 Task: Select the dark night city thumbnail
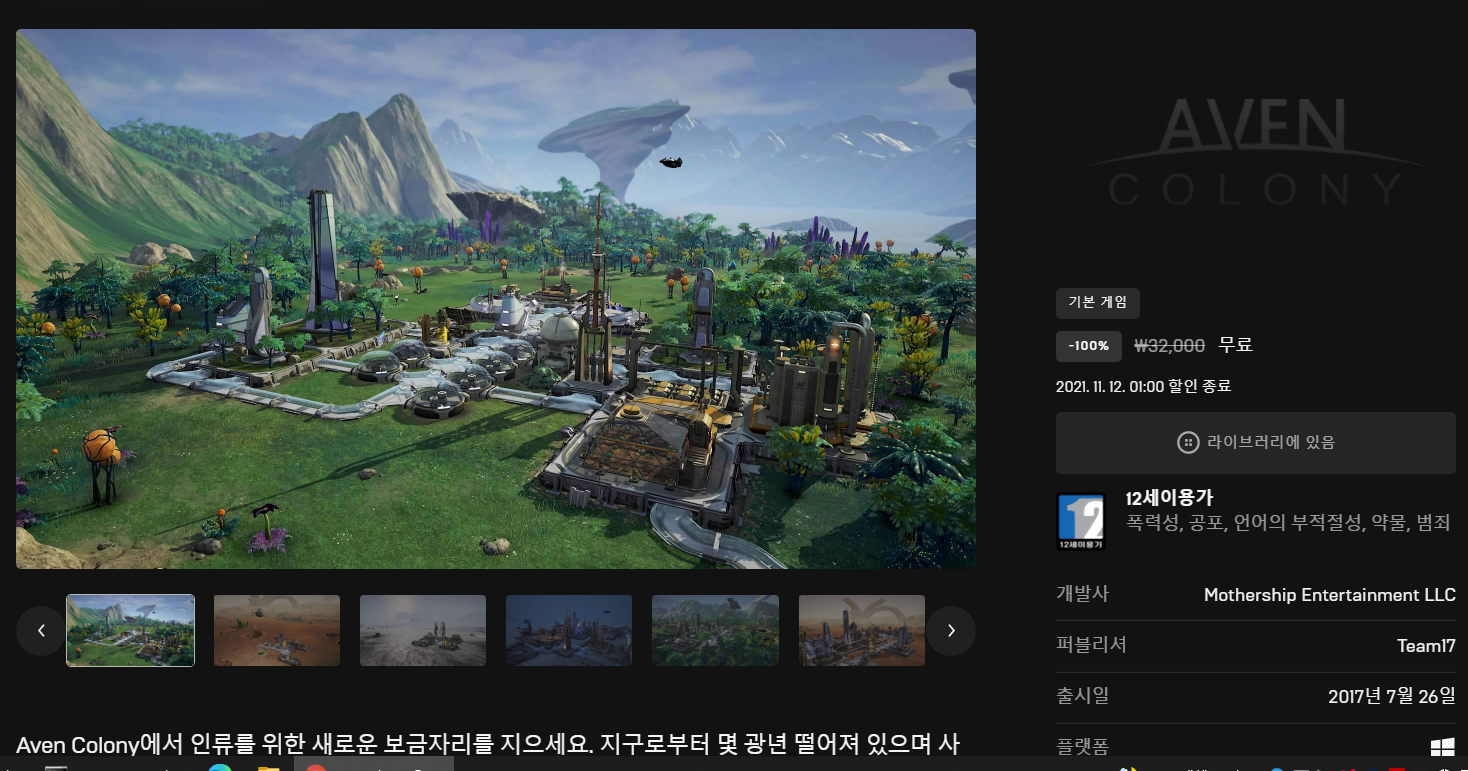pos(569,631)
